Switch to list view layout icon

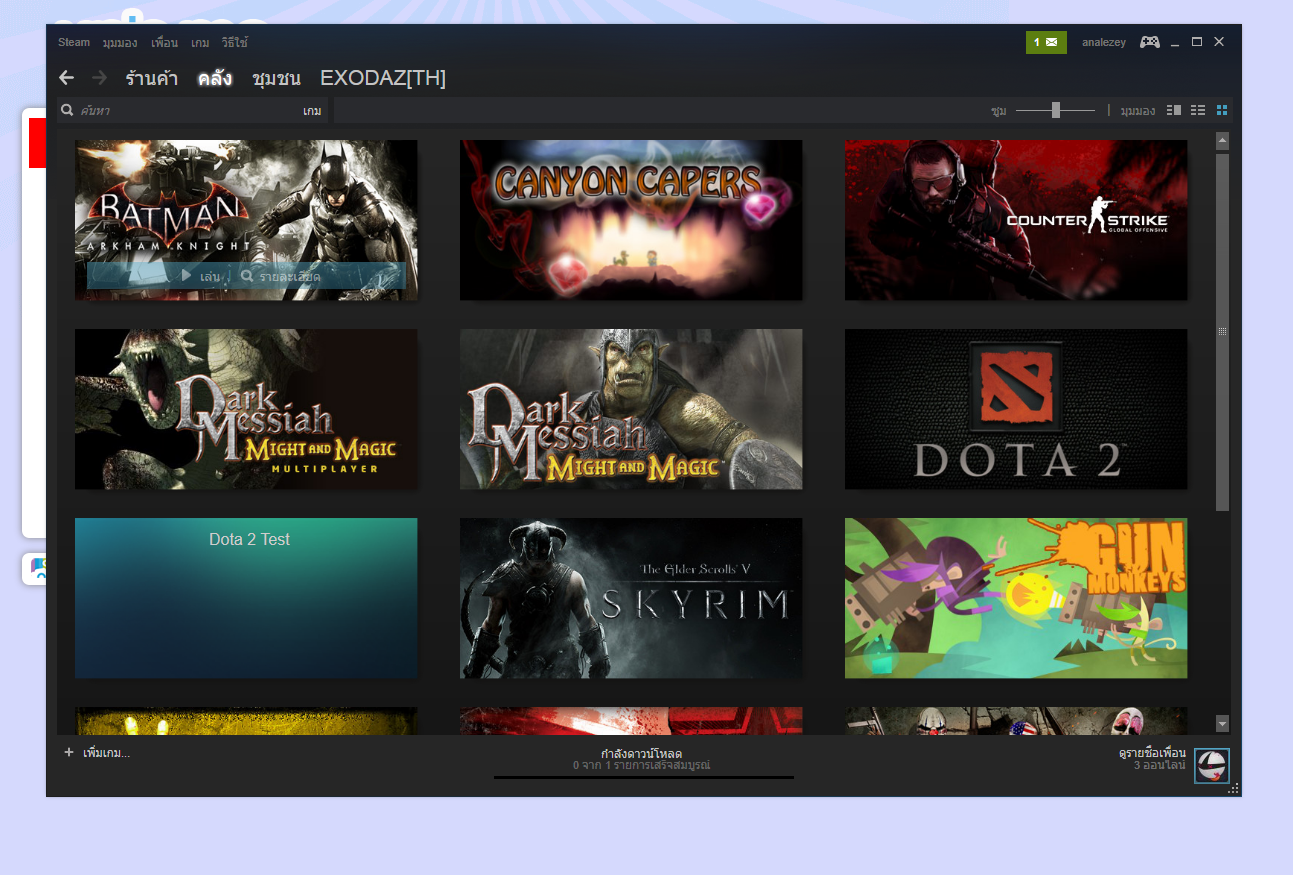(x=1198, y=110)
